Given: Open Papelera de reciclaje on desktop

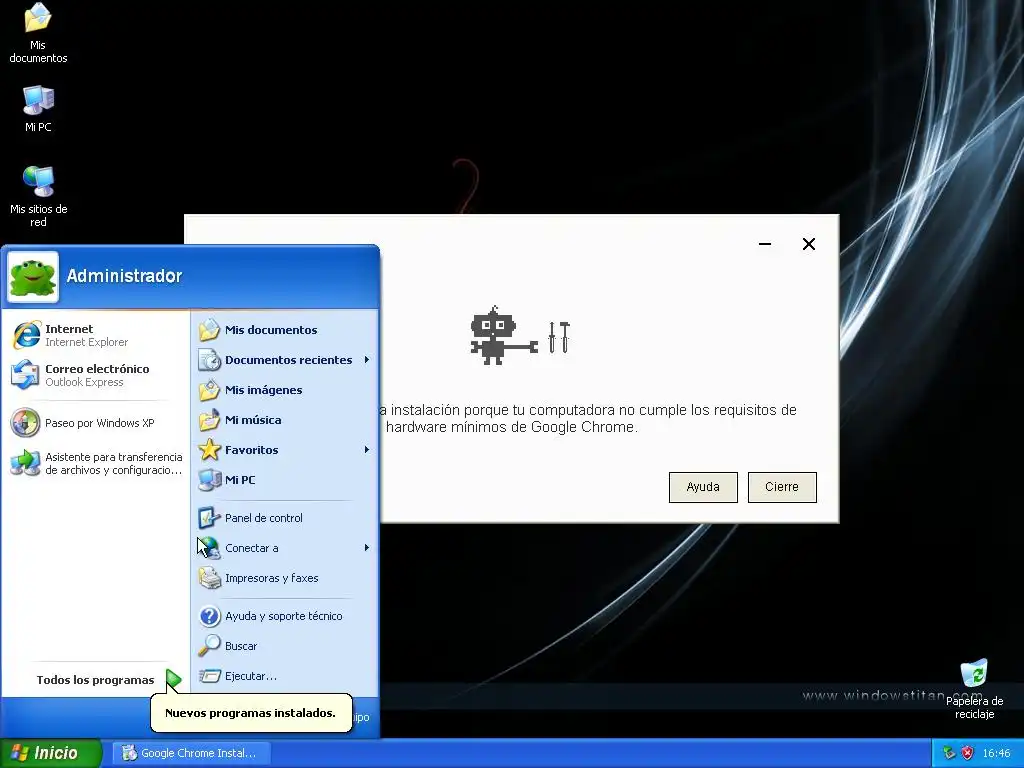Looking at the screenshot, I should pos(974,689).
